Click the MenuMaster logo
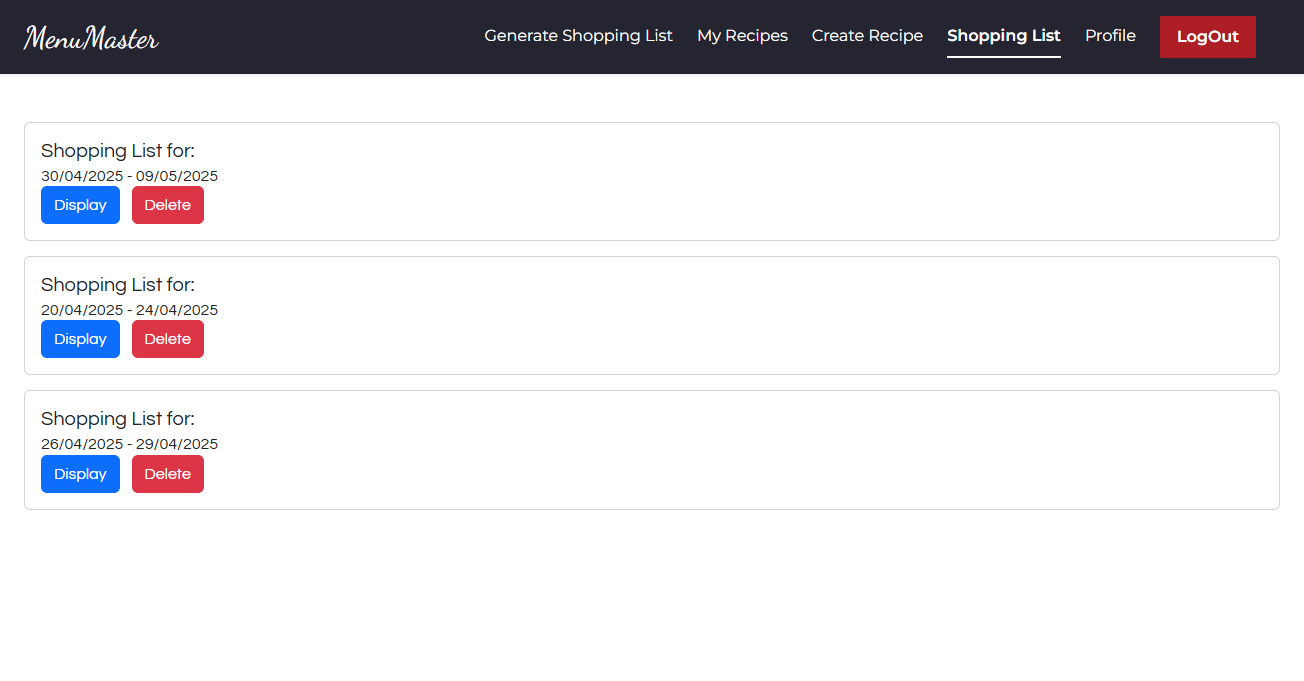The height and width of the screenshot is (681, 1304). (91, 38)
